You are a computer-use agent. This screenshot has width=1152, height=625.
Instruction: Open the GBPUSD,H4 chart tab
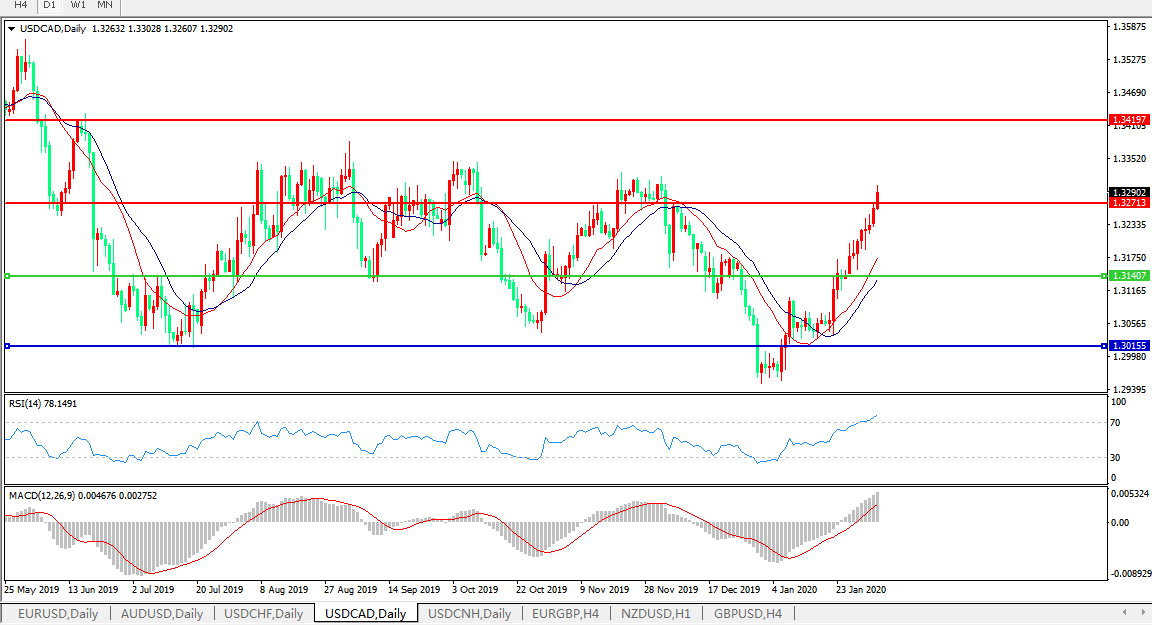click(747, 613)
